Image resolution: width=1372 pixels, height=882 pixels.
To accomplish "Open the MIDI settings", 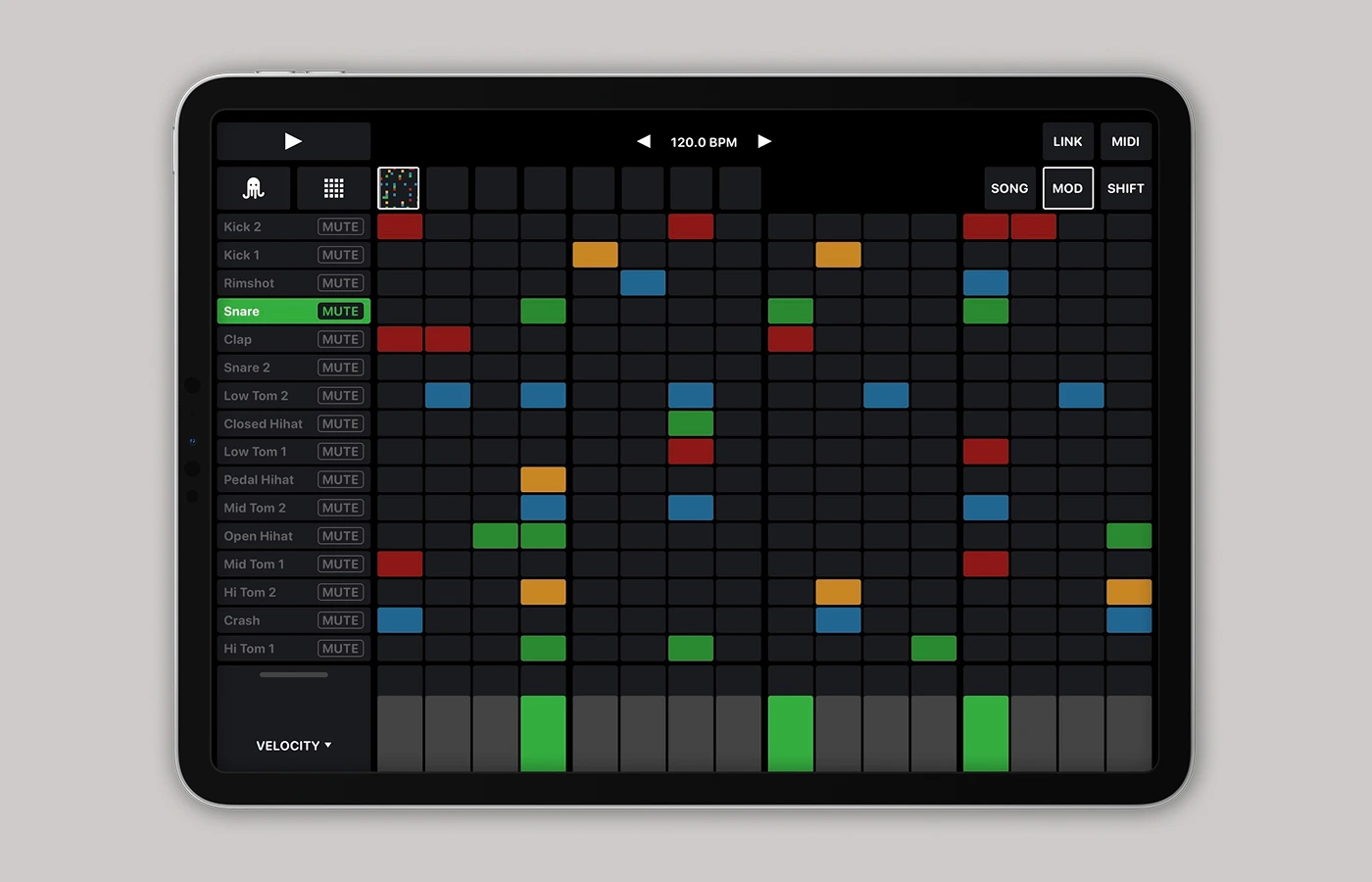I will click(1125, 141).
